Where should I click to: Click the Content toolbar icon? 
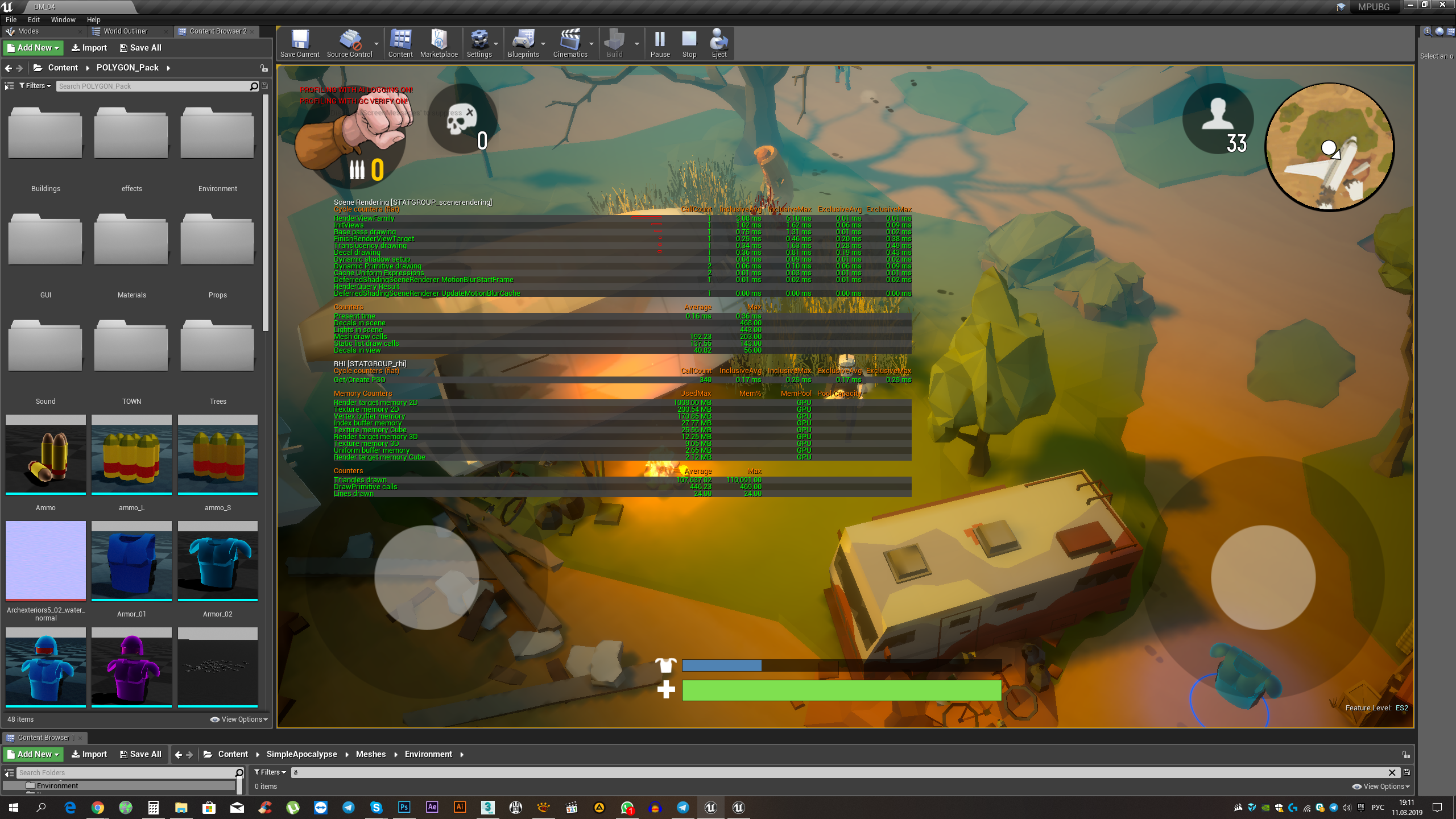400,44
